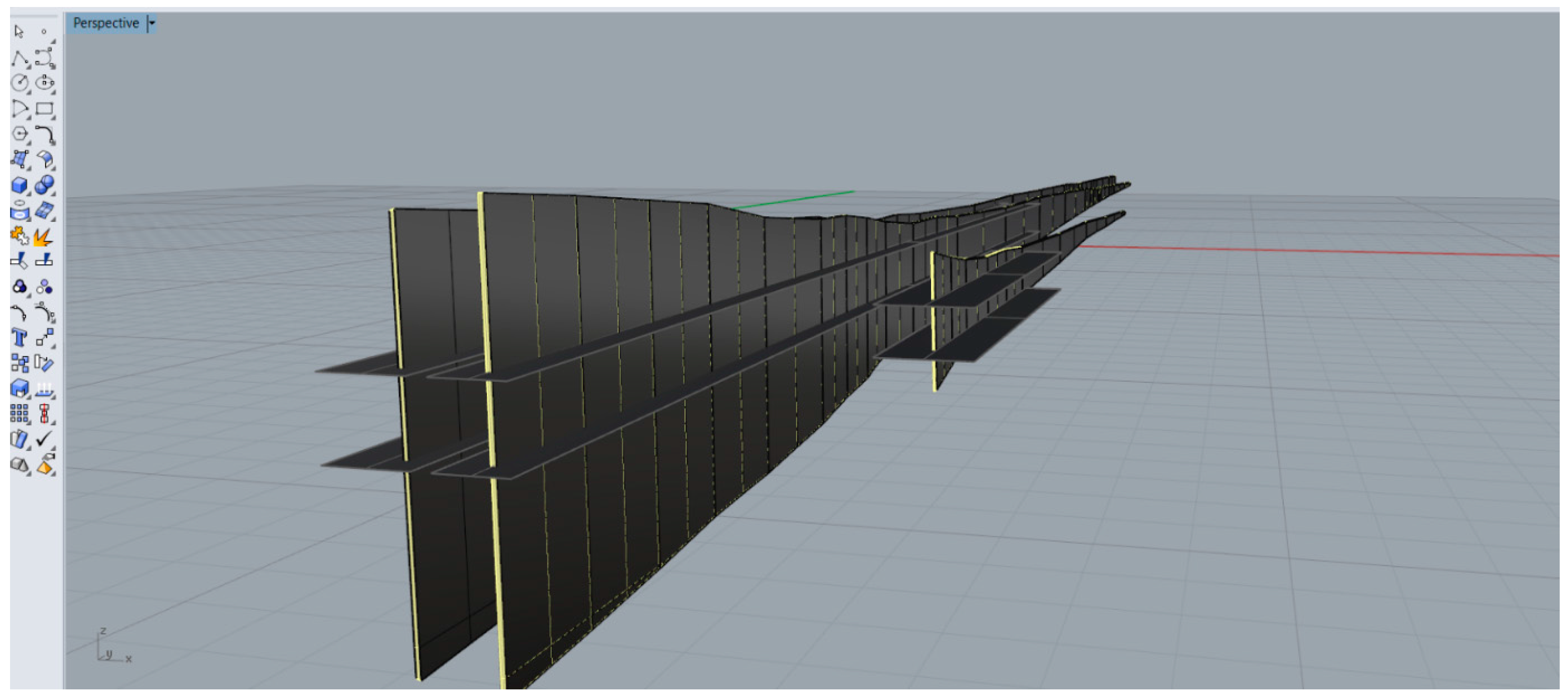Image resolution: width=1568 pixels, height=699 pixels.
Task: Activate the Rectangle tool
Action: click(45, 109)
